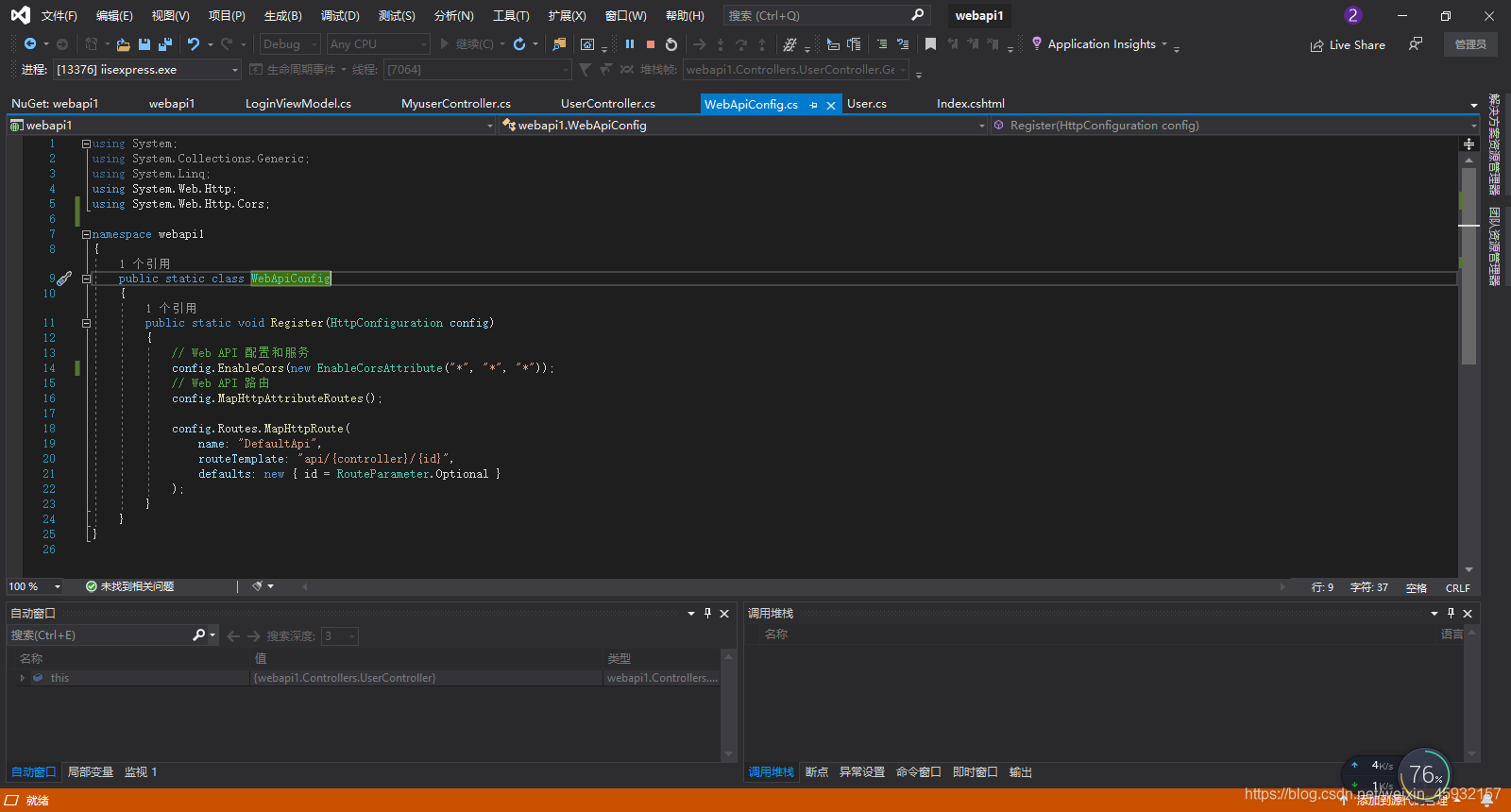Toggle auto-hide pin of 自动窗口 panel
This screenshot has height=812, width=1511.
pyautogui.click(x=707, y=613)
